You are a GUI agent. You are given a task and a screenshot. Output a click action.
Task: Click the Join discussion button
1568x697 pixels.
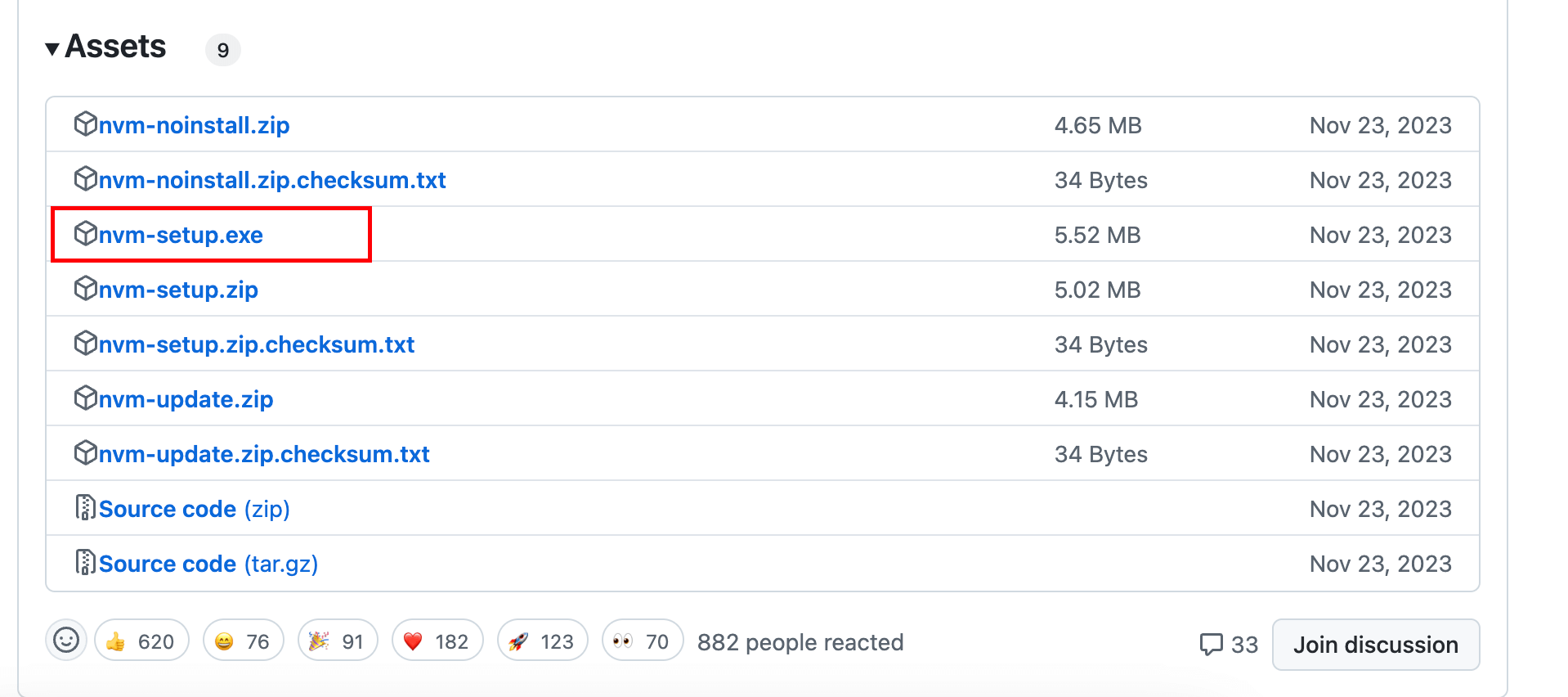(x=1376, y=645)
